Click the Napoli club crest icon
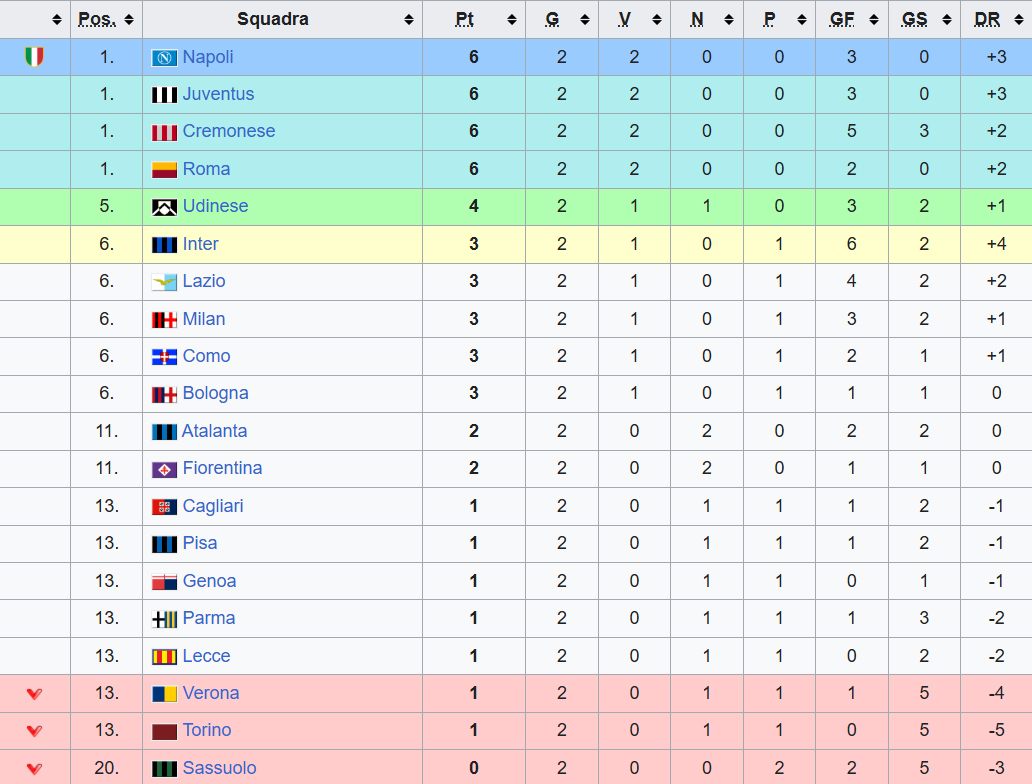Screen dimensions: 1032x784 [164, 58]
